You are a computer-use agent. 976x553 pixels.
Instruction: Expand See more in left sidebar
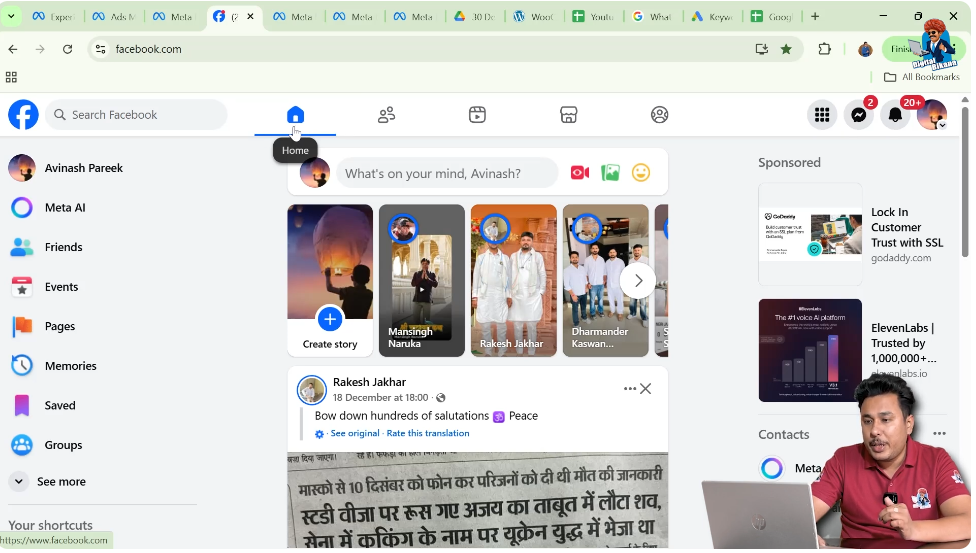(x=60, y=482)
